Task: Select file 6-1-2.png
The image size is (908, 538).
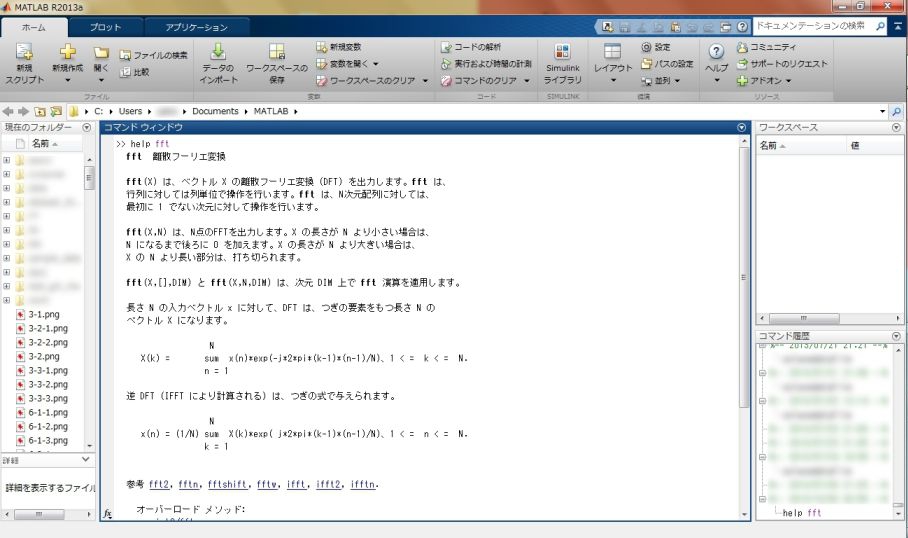Action: [48, 426]
